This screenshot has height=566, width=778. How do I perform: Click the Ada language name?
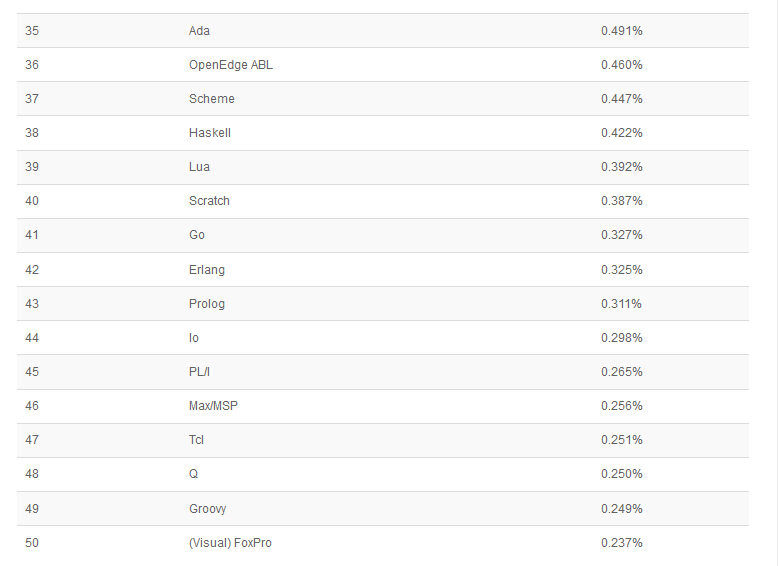coord(199,31)
